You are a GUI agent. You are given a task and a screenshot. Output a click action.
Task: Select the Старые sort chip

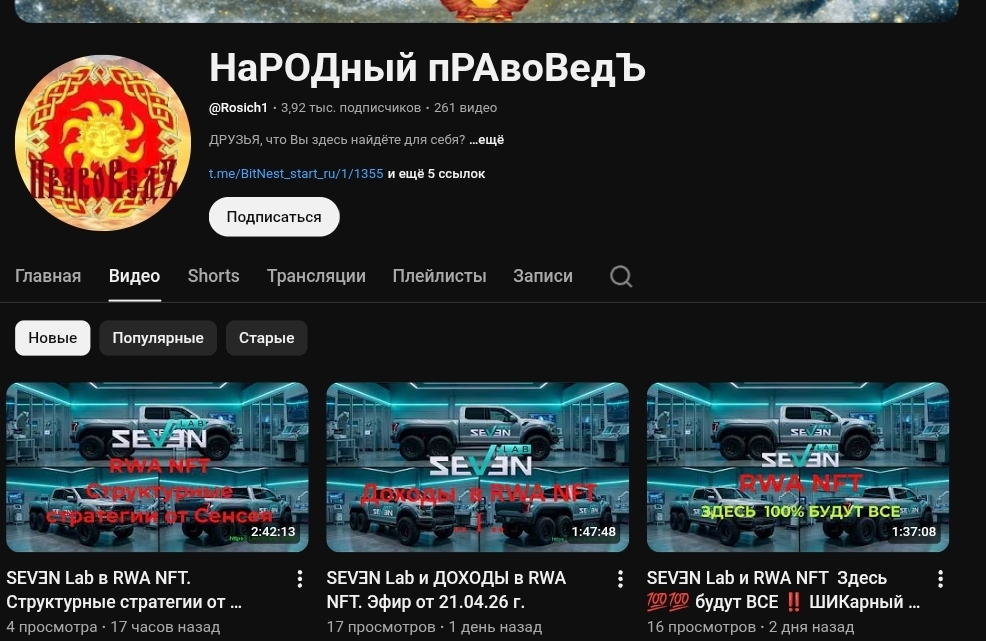tap(267, 338)
